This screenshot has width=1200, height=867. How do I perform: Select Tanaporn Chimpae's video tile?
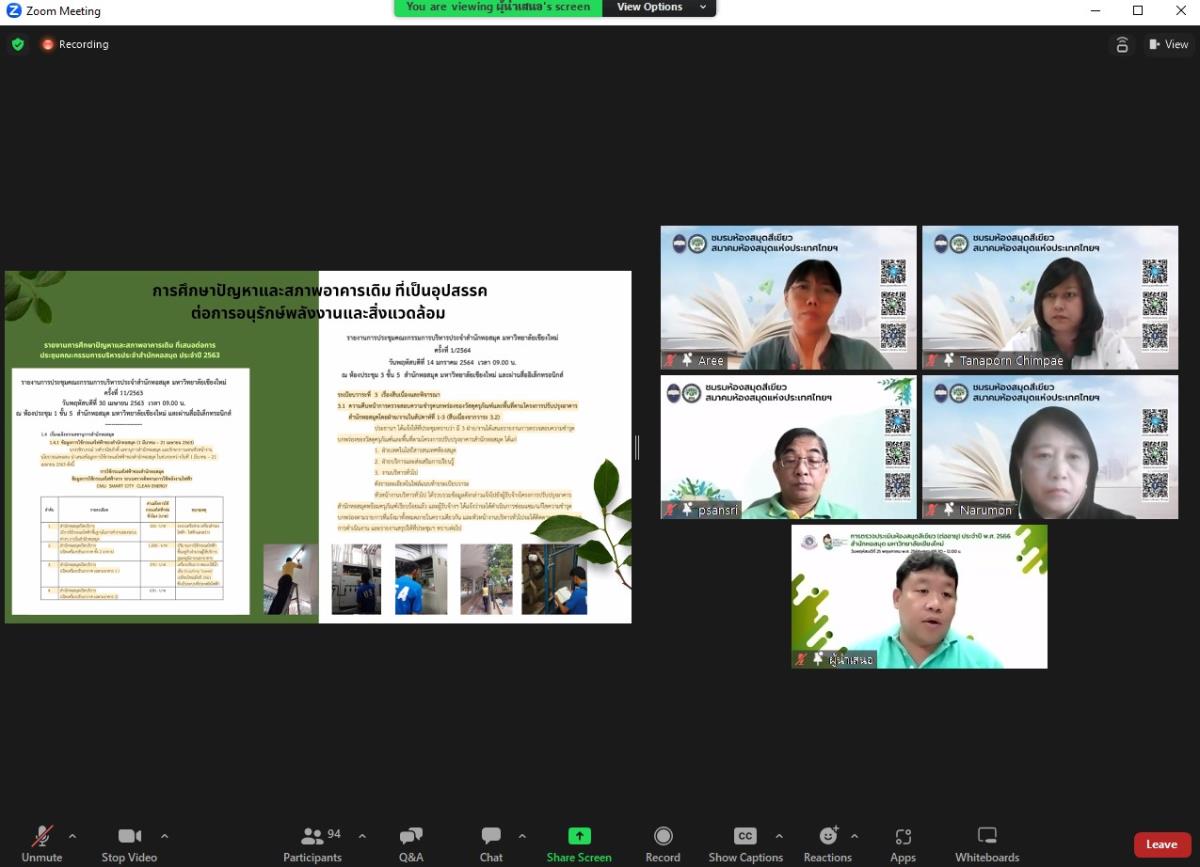pyautogui.click(x=1049, y=297)
